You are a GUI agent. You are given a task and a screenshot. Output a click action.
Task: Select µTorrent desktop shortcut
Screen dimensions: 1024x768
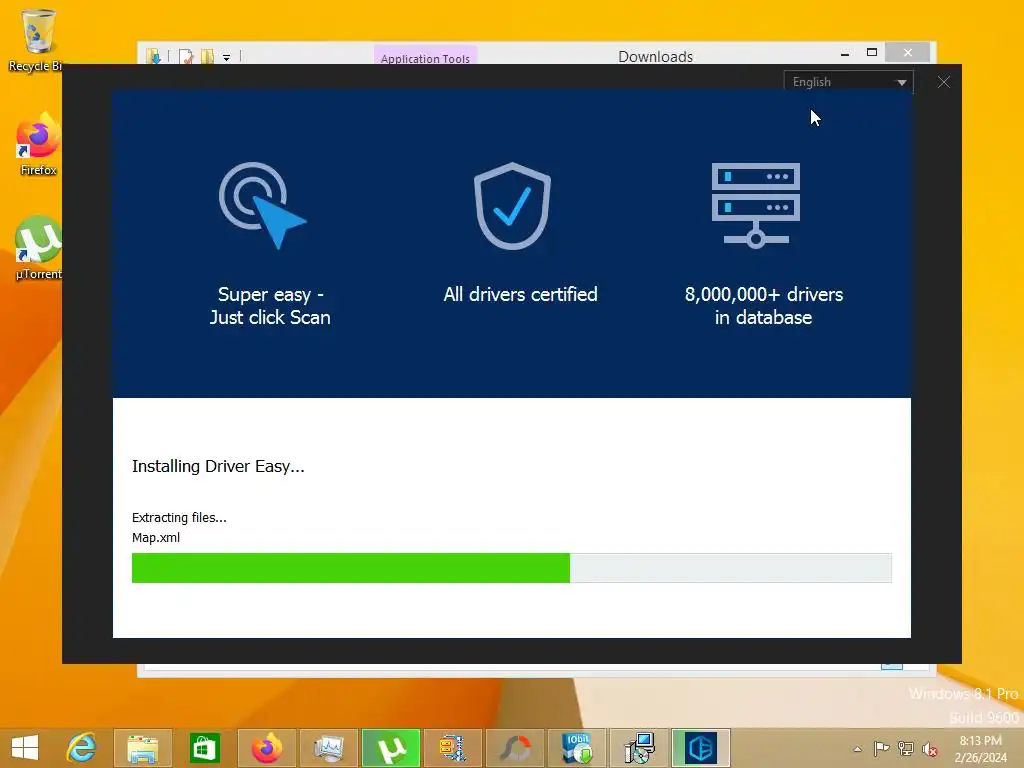click(x=38, y=248)
